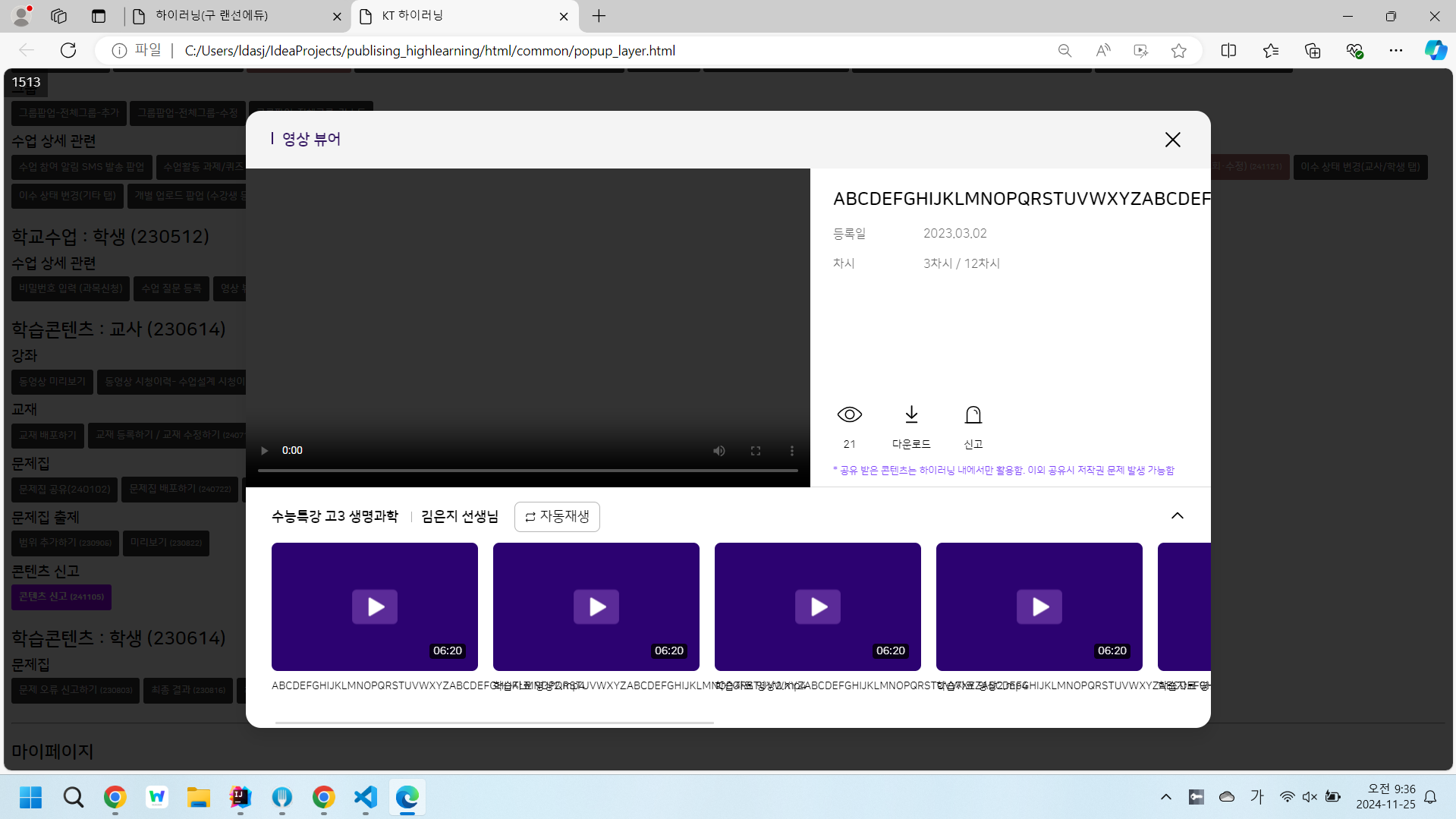Enter fullscreen mode in video player

(756, 451)
